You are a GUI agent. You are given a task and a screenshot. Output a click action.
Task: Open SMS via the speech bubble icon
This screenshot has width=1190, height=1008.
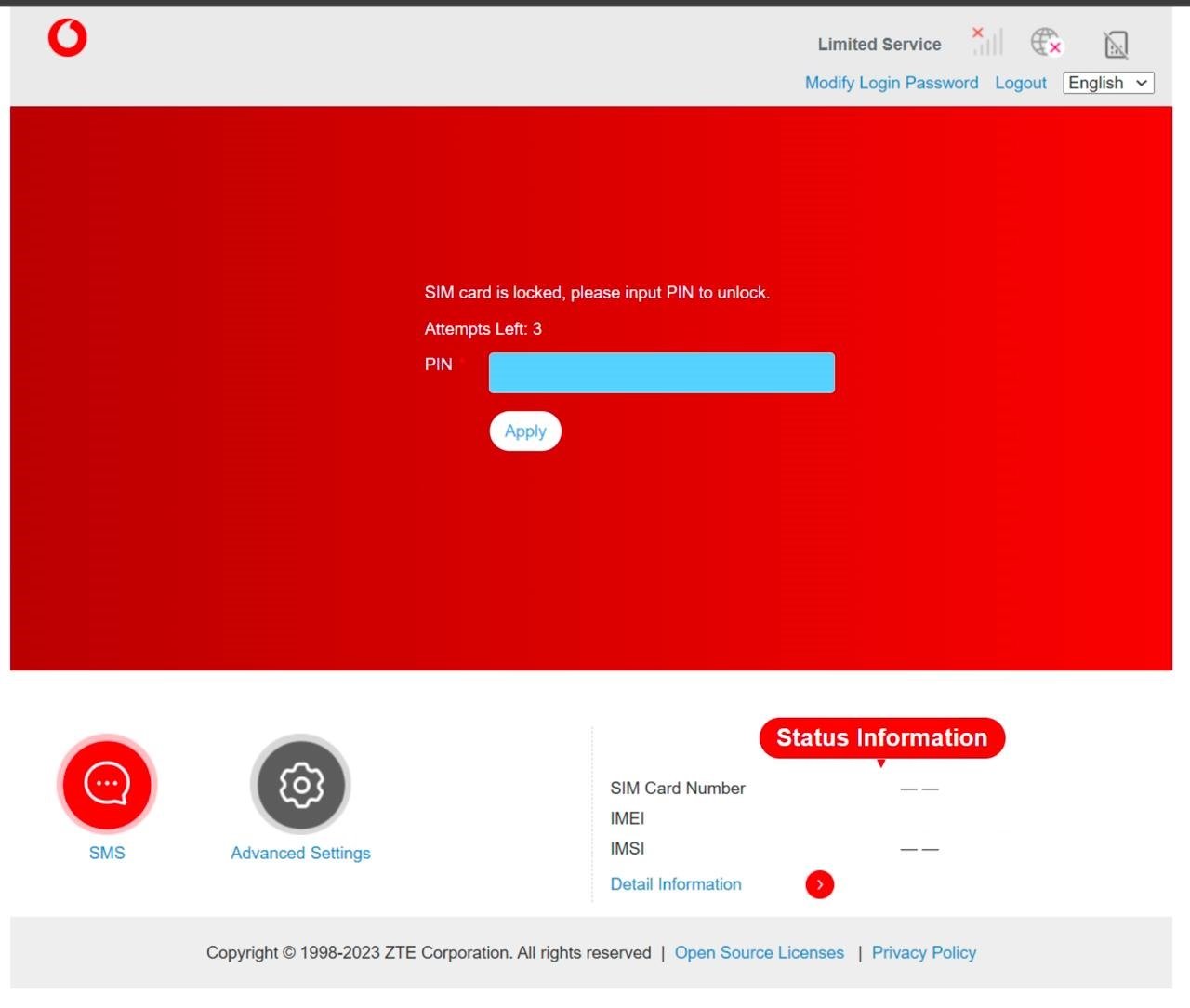pyautogui.click(x=107, y=784)
